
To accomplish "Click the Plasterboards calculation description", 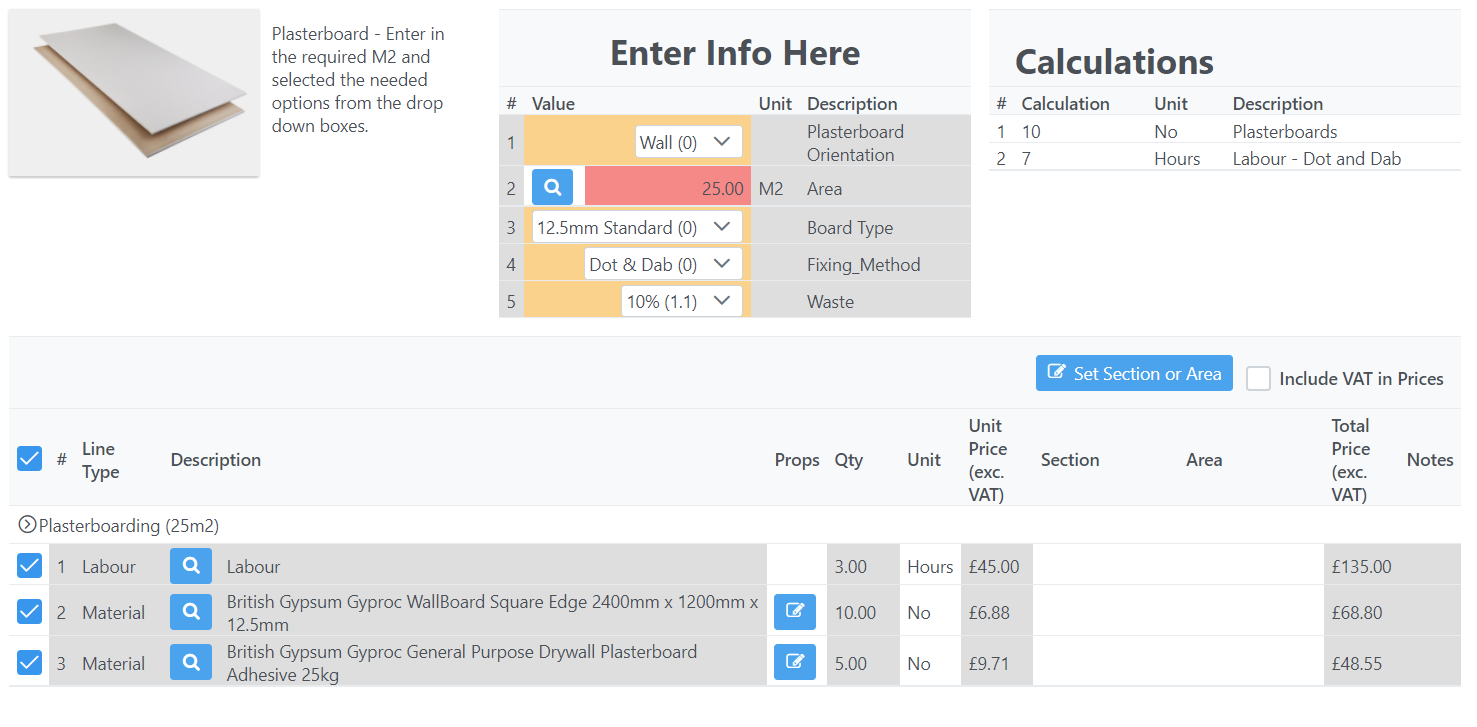I will coord(1284,131).
